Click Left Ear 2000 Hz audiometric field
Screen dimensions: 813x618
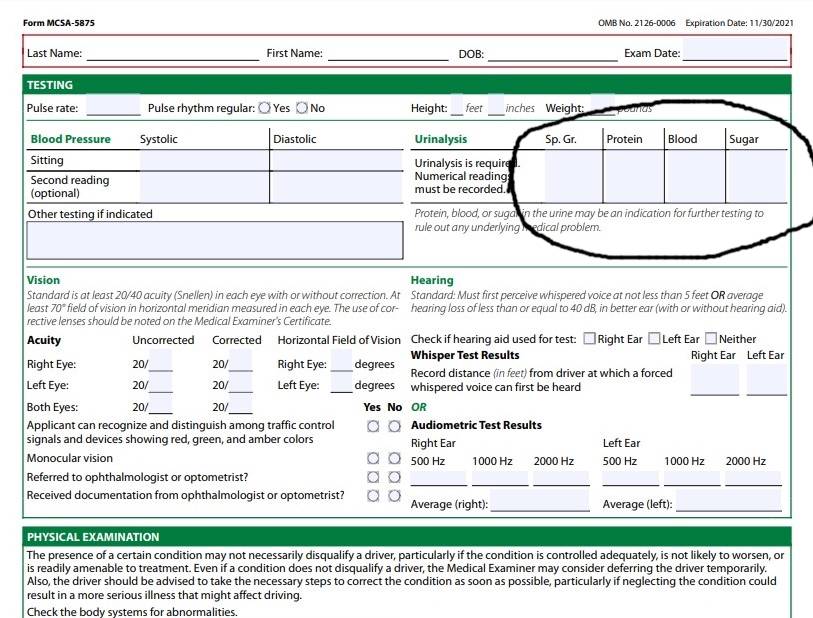(753, 478)
